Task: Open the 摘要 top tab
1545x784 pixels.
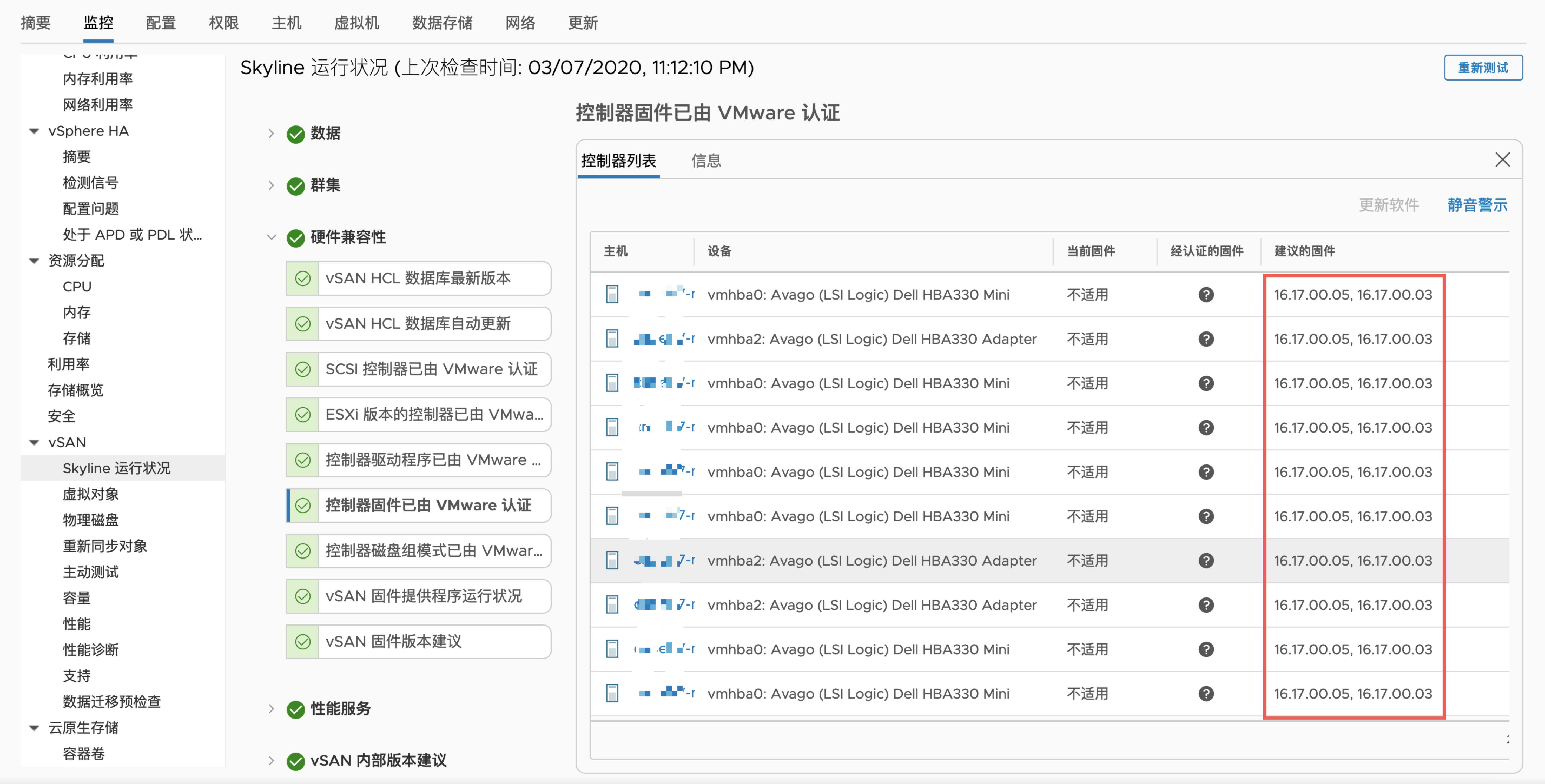Action: point(35,23)
